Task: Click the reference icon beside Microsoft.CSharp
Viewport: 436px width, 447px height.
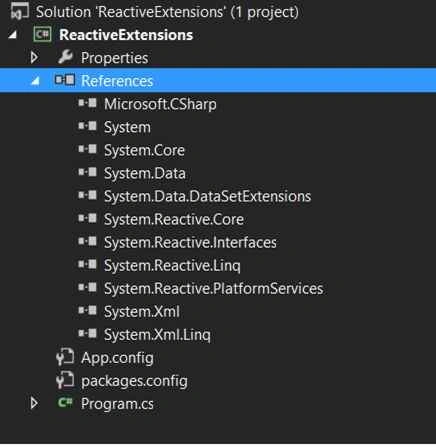Action: pyautogui.click(x=87, y=103)
